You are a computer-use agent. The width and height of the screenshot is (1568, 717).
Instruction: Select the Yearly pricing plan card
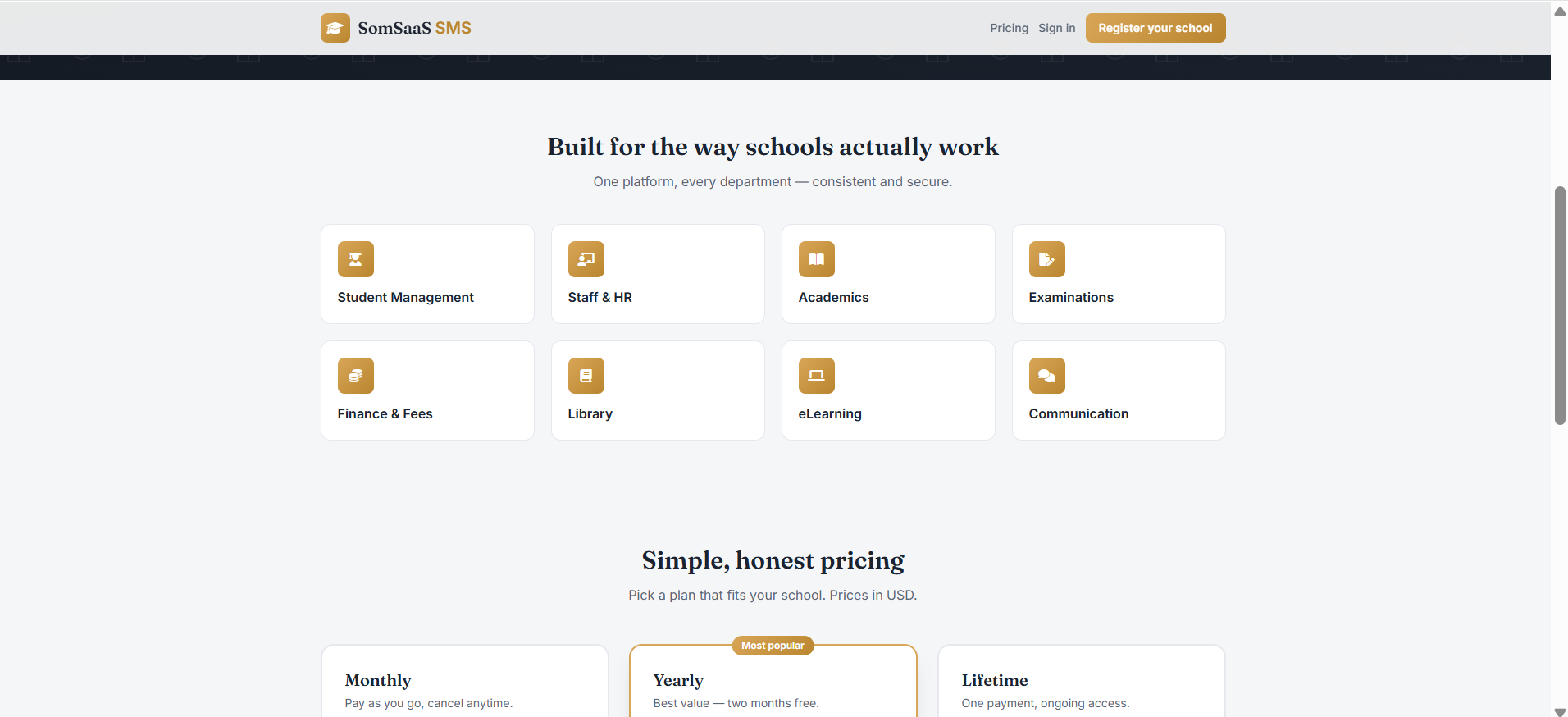coord(773,681)
